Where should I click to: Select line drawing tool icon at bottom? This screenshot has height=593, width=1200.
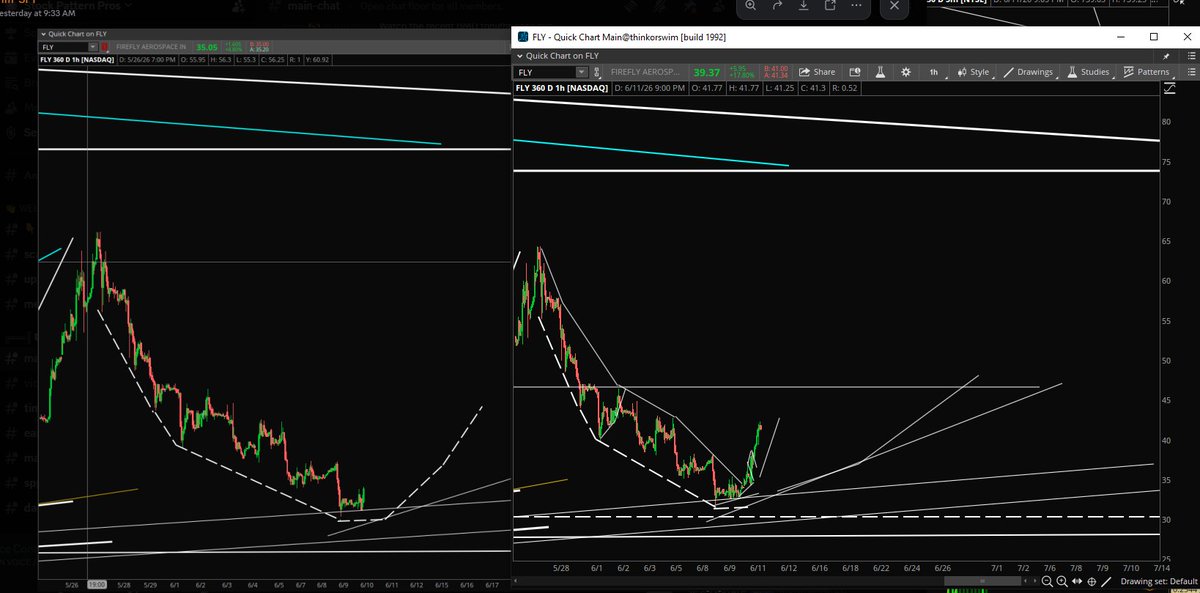pyautogui.click(x=1106, y=581)
